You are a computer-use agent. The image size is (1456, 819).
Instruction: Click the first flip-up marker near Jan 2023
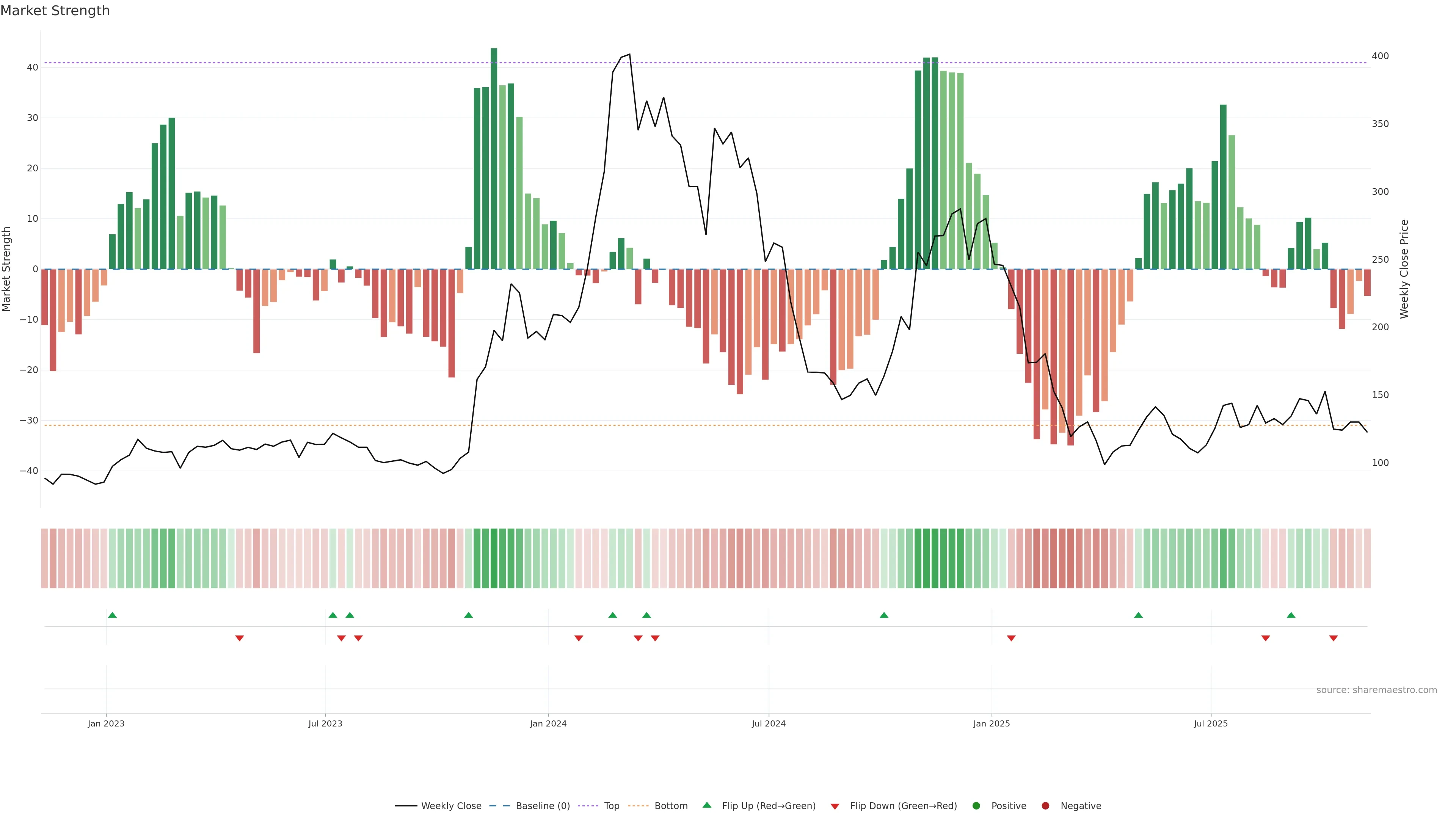[113, 615]
